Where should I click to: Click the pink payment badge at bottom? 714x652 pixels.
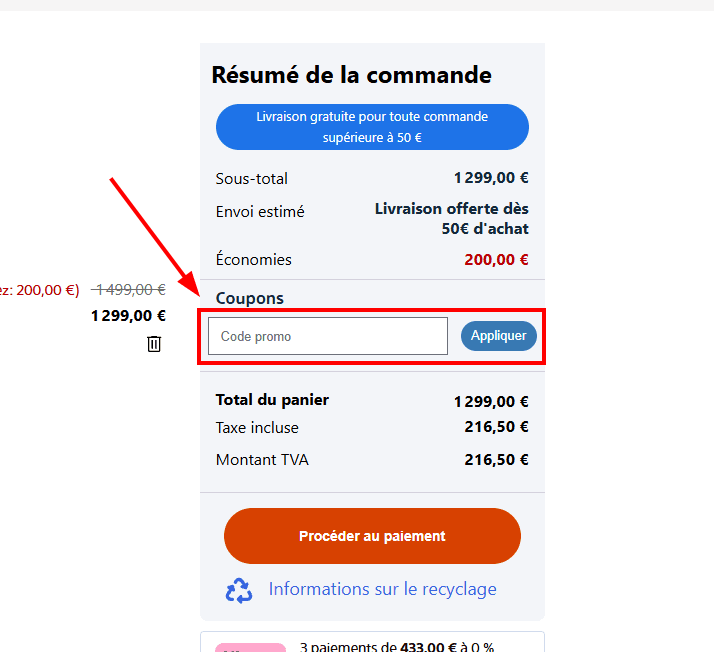242,647
